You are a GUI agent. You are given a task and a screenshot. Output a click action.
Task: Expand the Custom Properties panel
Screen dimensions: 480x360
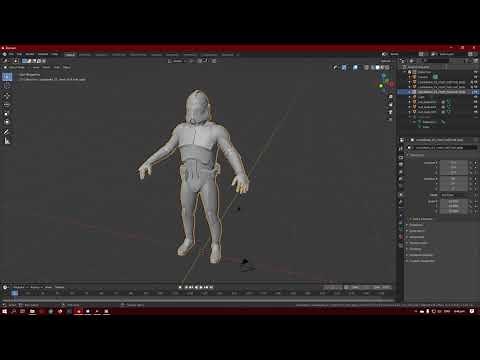tap(421, 261)
